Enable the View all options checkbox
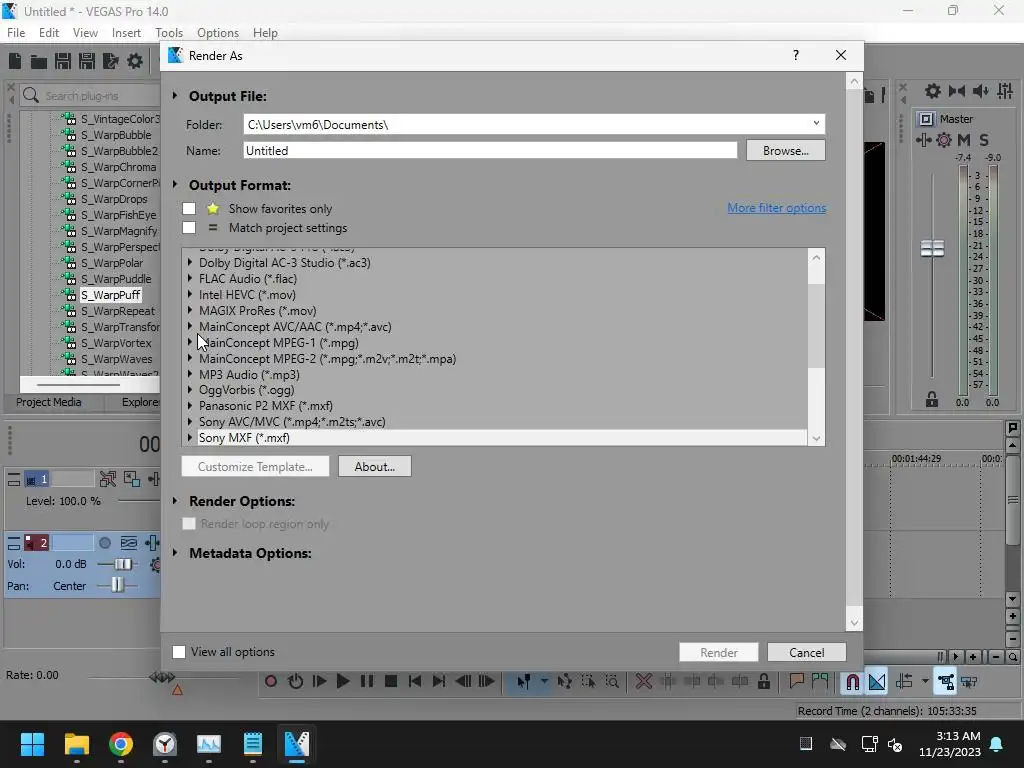This screenshot has height=768, width=1024. point(179,652)
